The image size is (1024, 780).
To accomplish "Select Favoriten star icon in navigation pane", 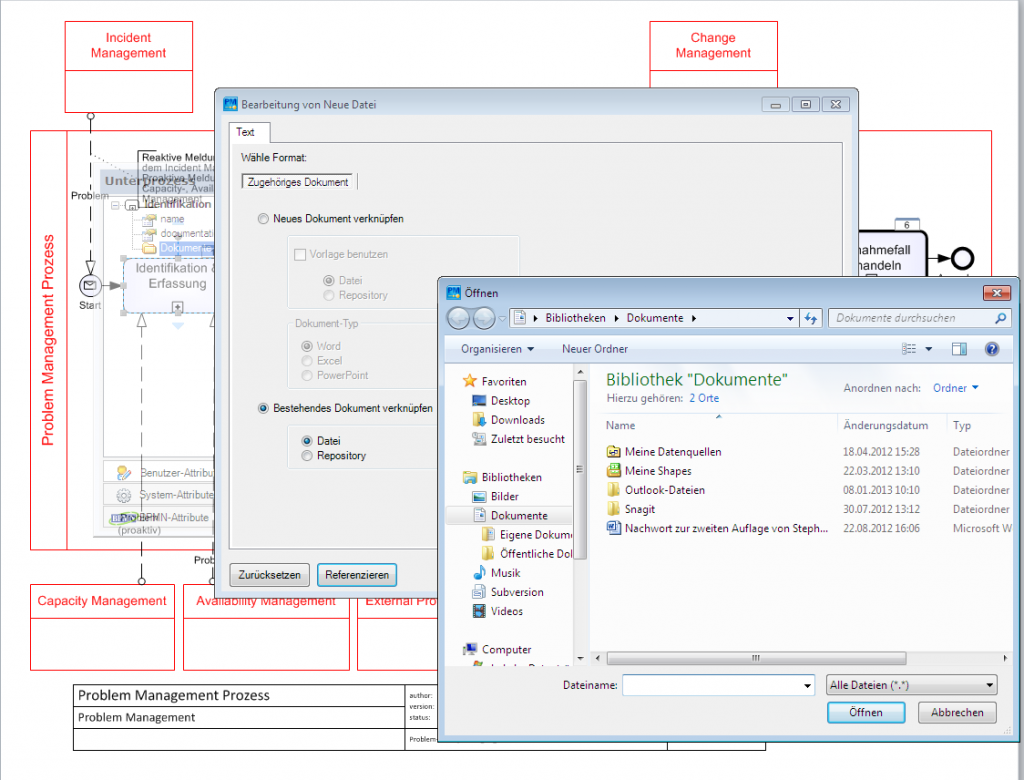I will click(470, 381).
